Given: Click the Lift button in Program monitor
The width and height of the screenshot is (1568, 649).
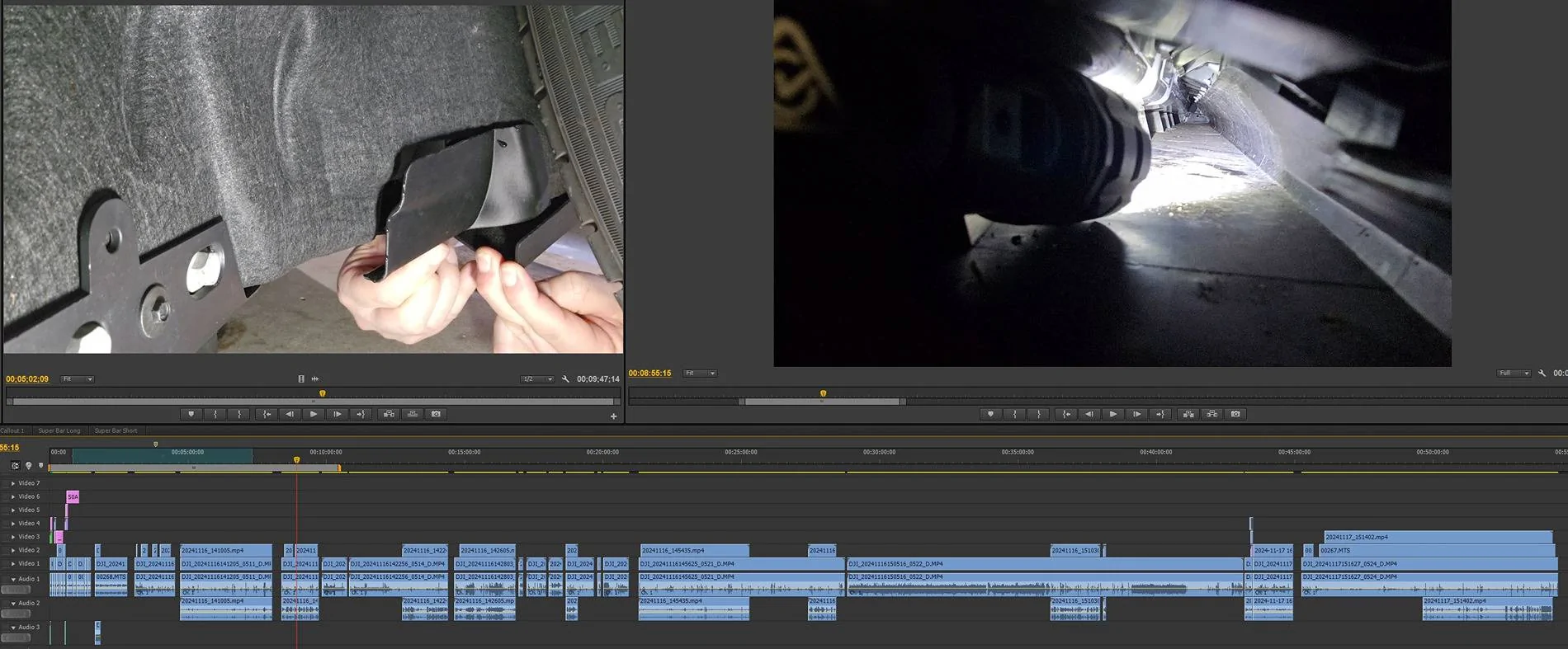Looking at the screenshot, I should tap(1188, 414).
